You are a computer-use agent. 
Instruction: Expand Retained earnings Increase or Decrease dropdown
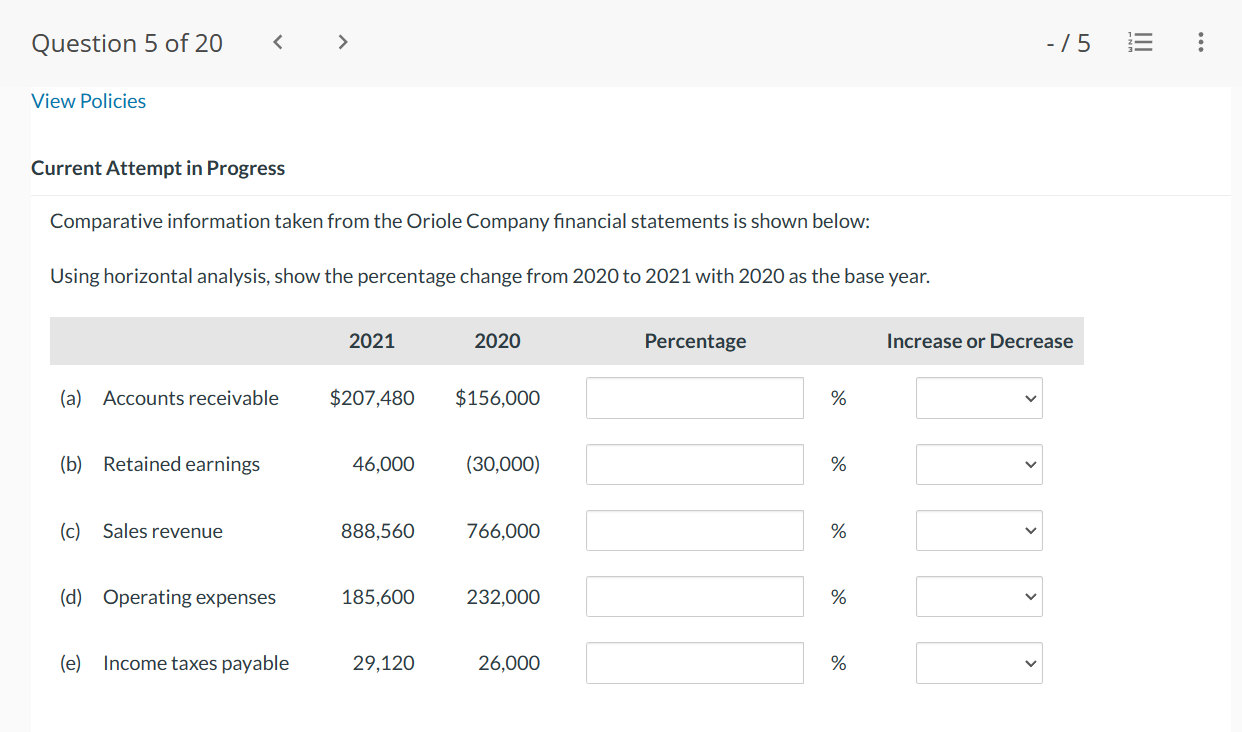tap(979, 464)
